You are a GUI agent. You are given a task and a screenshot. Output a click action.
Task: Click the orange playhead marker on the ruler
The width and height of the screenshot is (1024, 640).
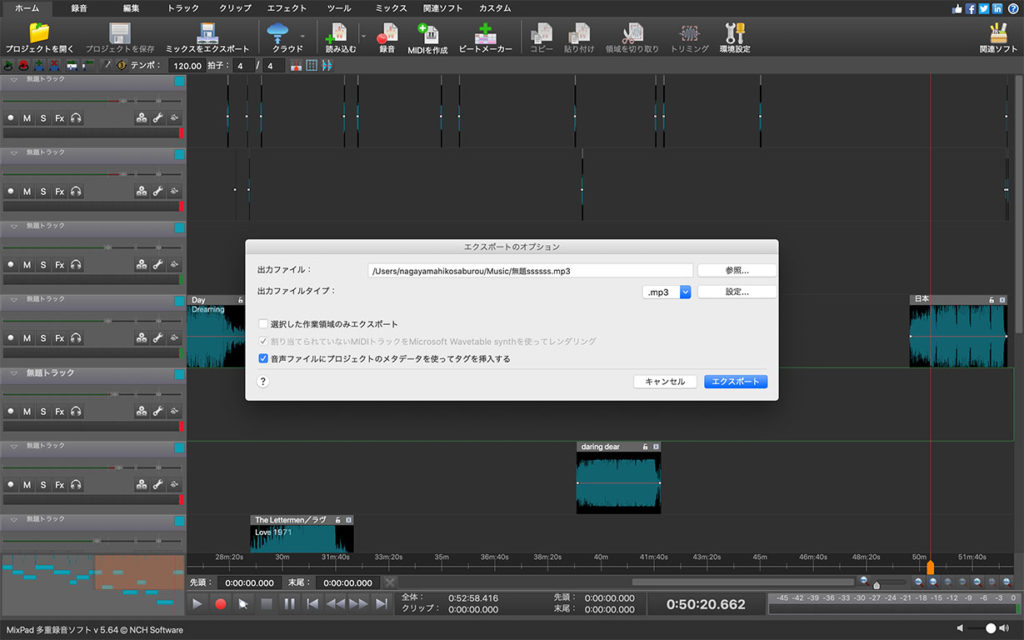tap(930, 568)
